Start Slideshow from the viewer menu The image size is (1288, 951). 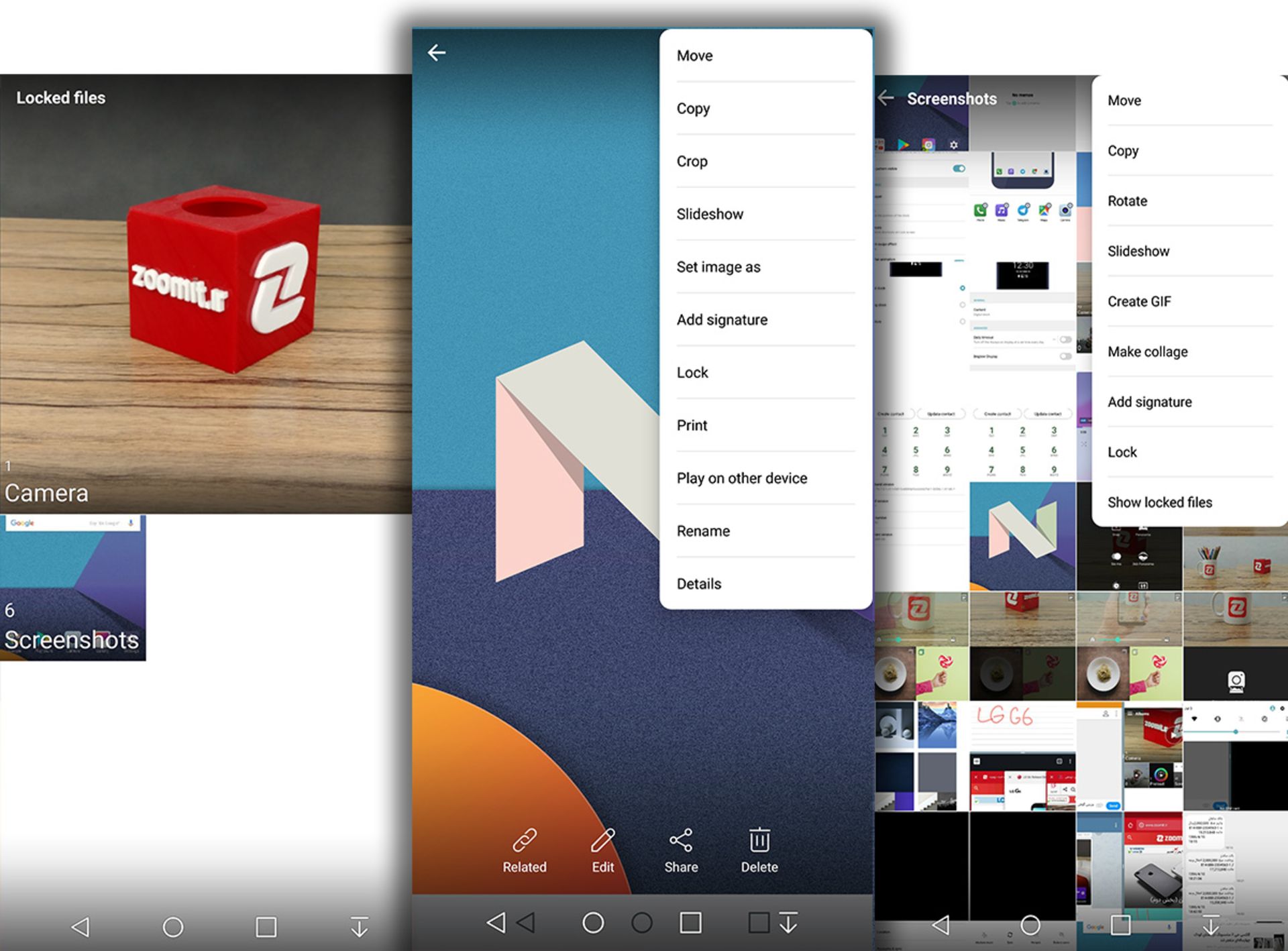coord(765,215)
